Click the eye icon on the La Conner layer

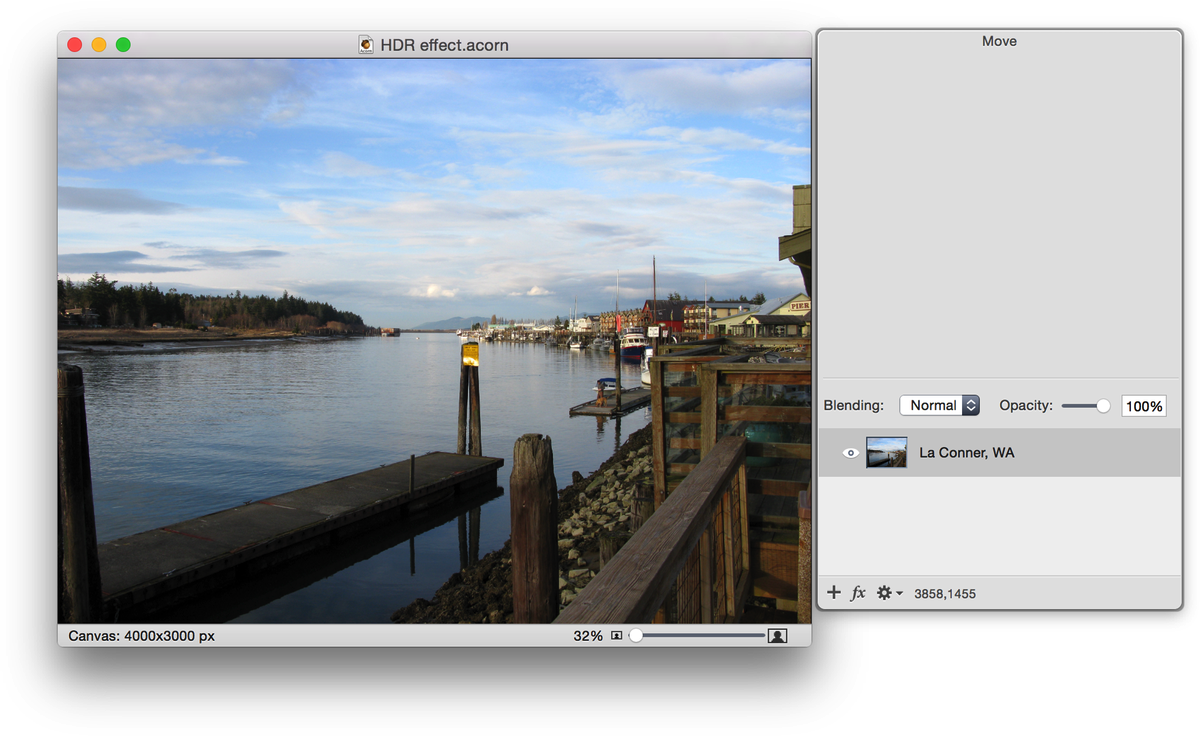(x=850, y=452)
